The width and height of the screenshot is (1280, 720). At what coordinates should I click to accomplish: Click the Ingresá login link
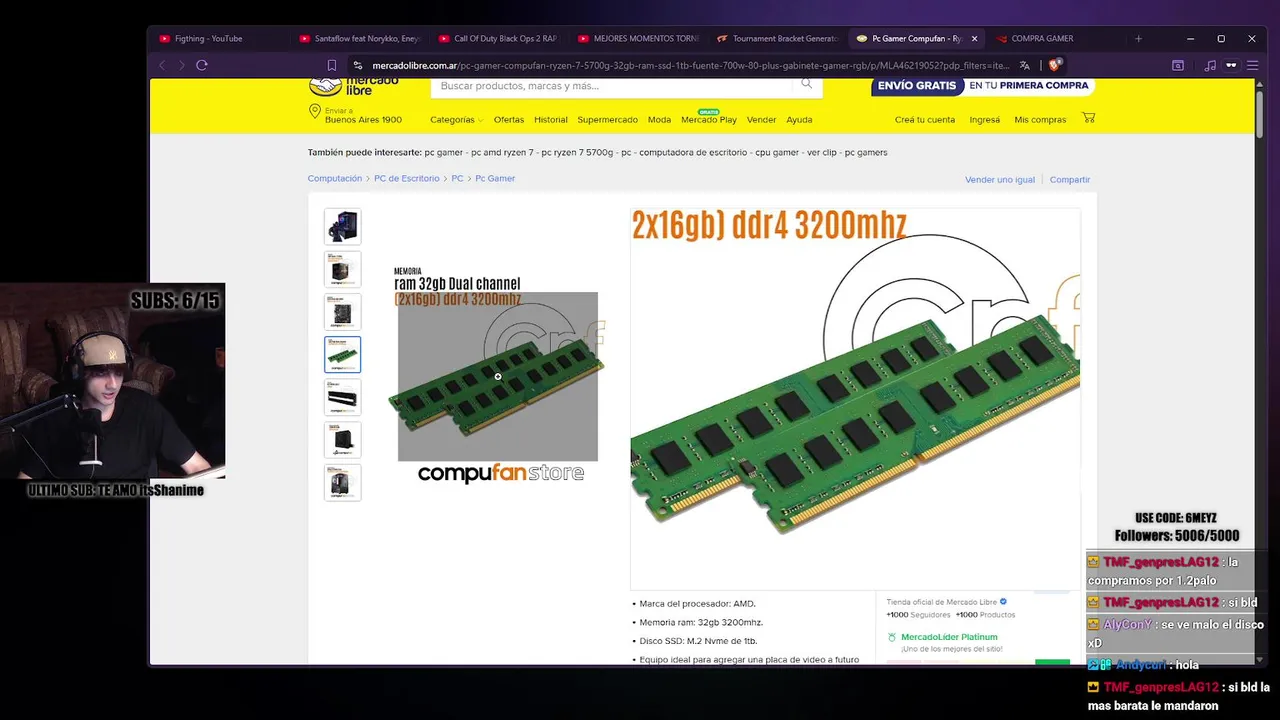[x=985, y=120]
